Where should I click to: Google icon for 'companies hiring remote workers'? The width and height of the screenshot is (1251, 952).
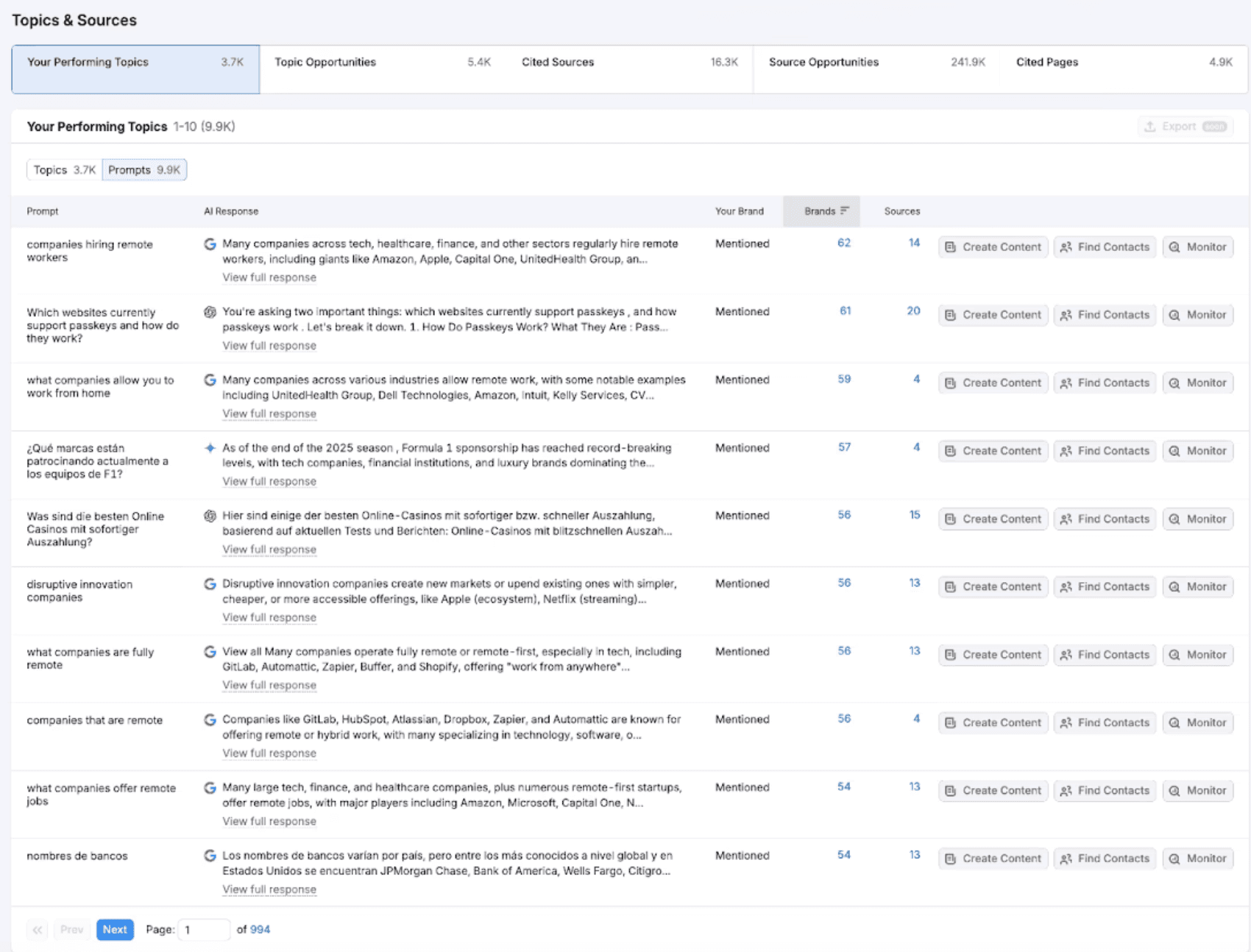click(210, 244)
